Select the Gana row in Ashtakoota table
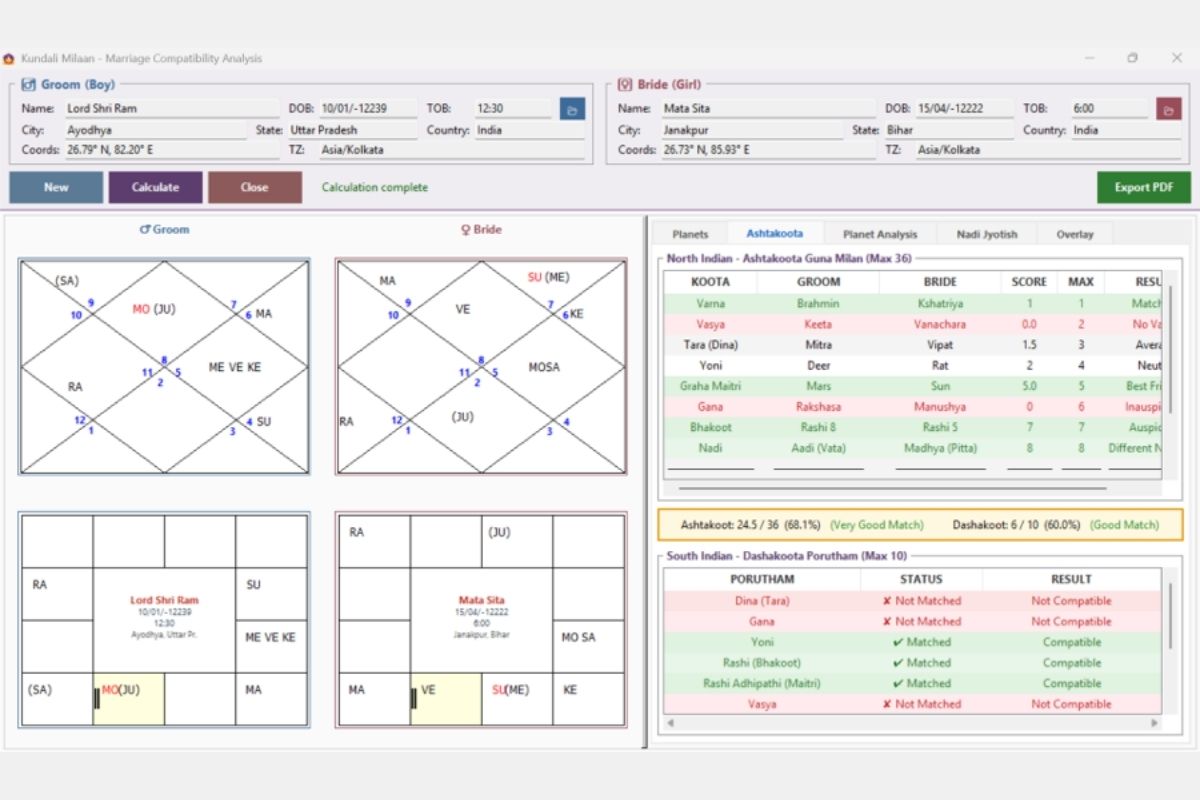Screen dimensions: 1200x800 [913, 407]
